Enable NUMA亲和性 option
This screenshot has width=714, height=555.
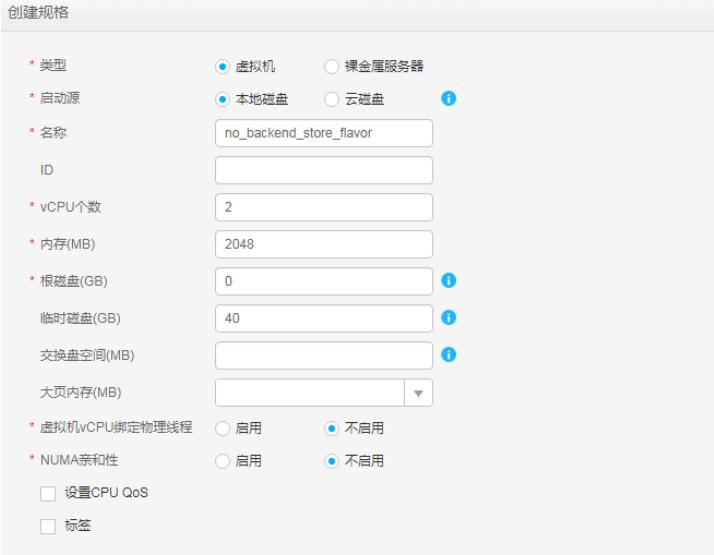[x=222, y=461]
